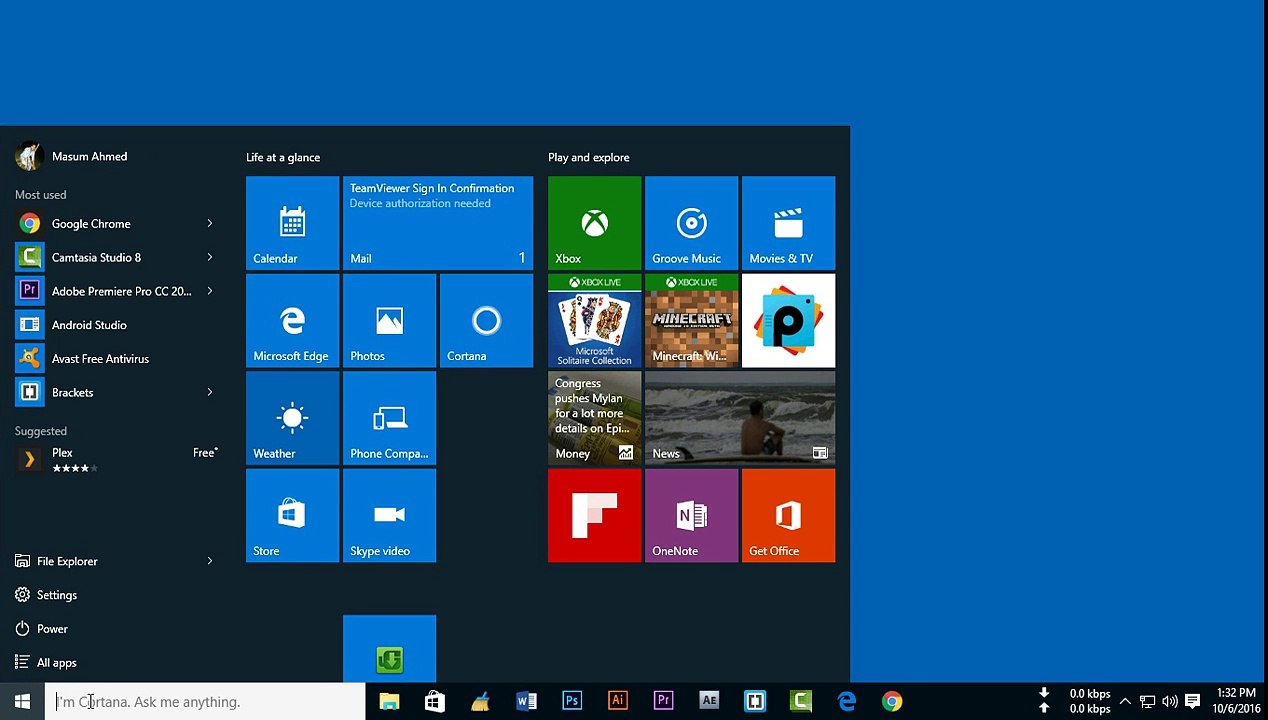The image size is (1268, 720).
Task: Open the cleaner broom app in taskbar
Action: coord(481,702)
